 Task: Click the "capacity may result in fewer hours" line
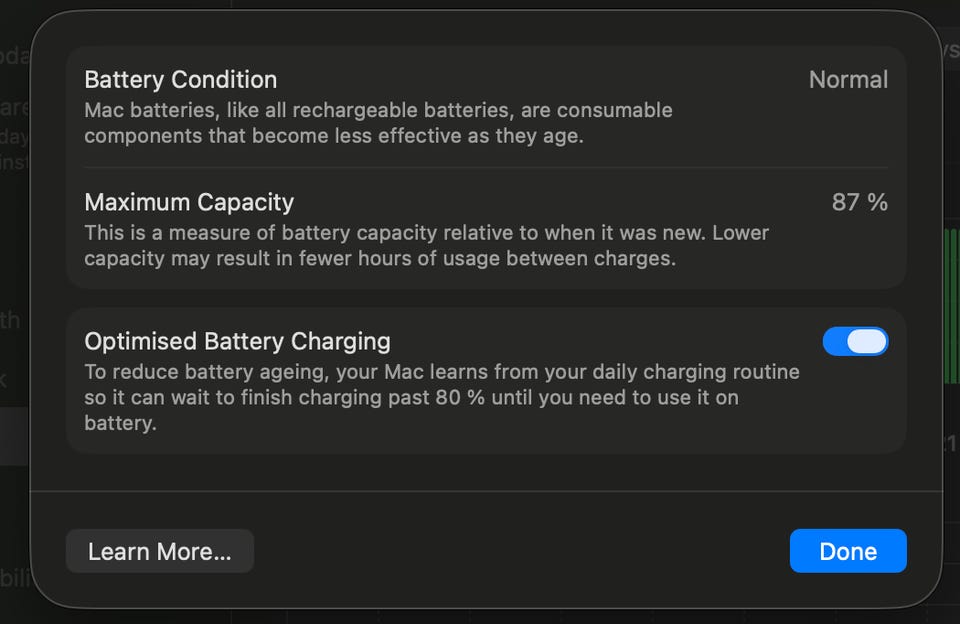coord(380,258)
